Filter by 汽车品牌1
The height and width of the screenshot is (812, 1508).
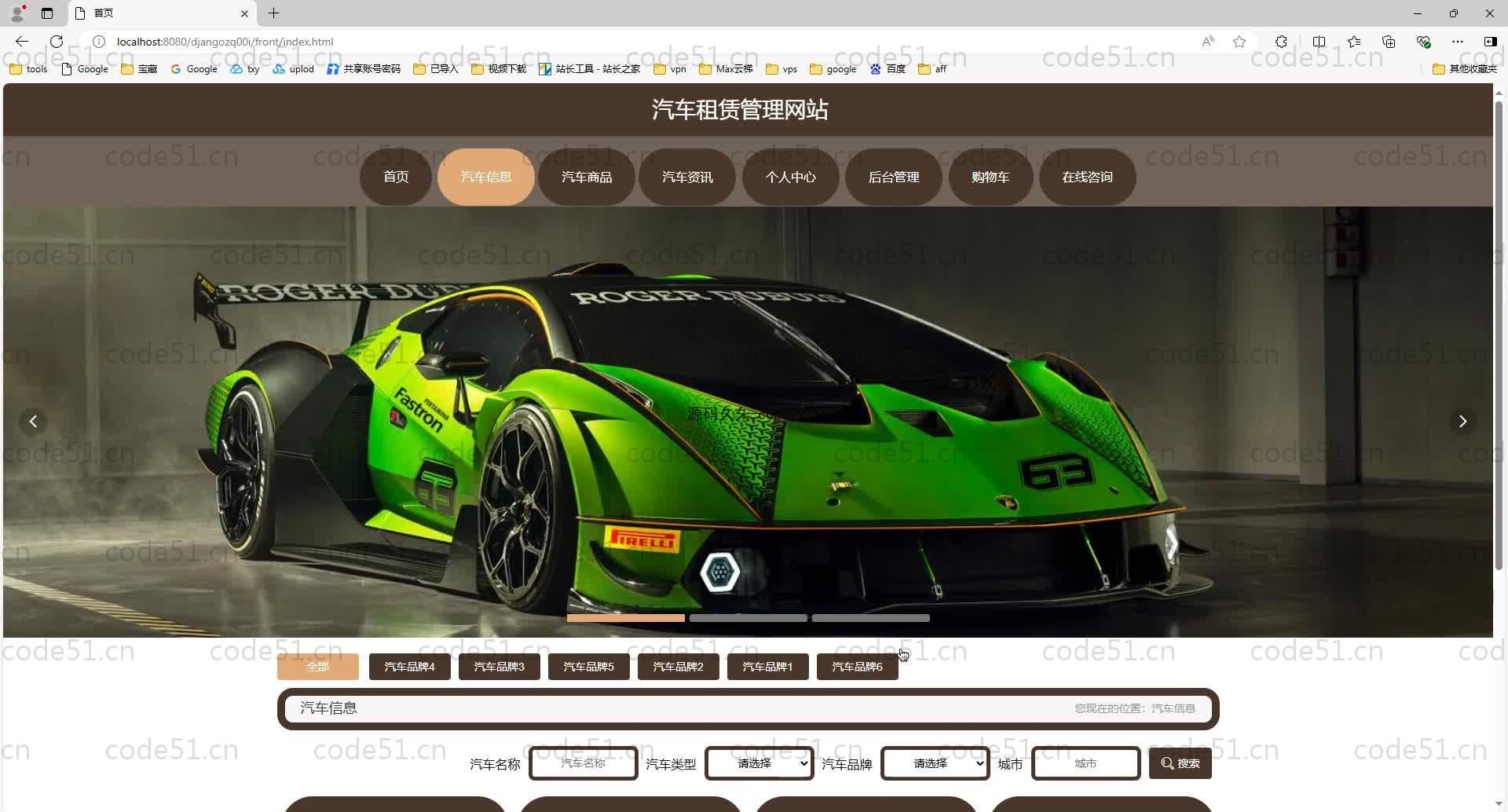point(768,667)
